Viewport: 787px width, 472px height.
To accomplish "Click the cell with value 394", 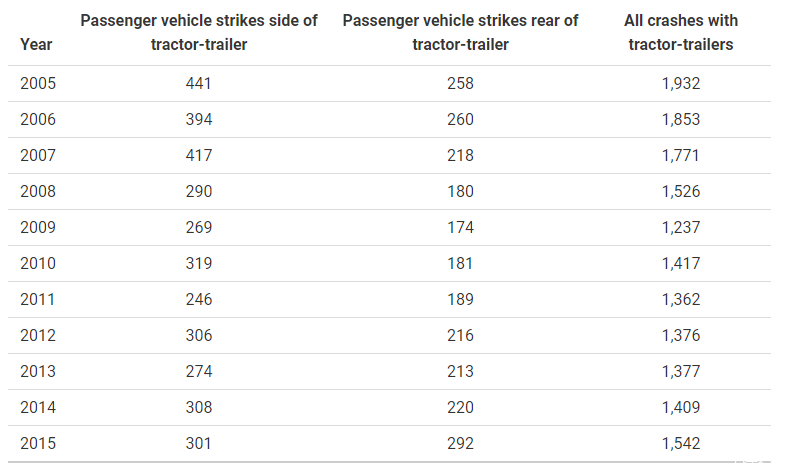I will coord(198,120).
